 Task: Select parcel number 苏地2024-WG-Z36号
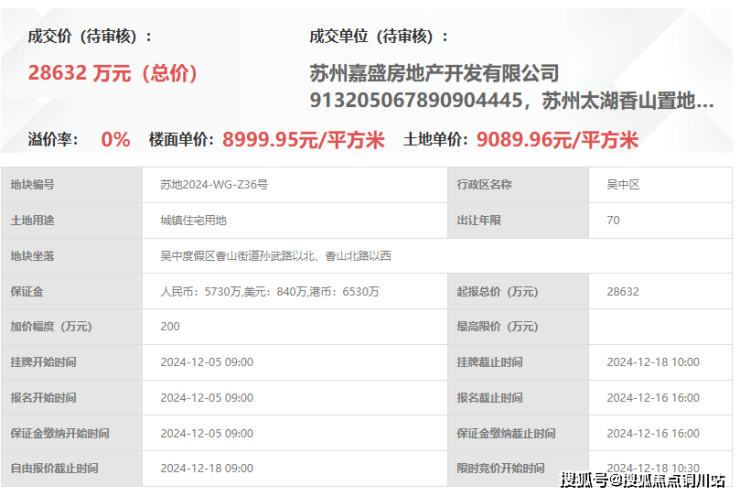click(x=214, y=185)
